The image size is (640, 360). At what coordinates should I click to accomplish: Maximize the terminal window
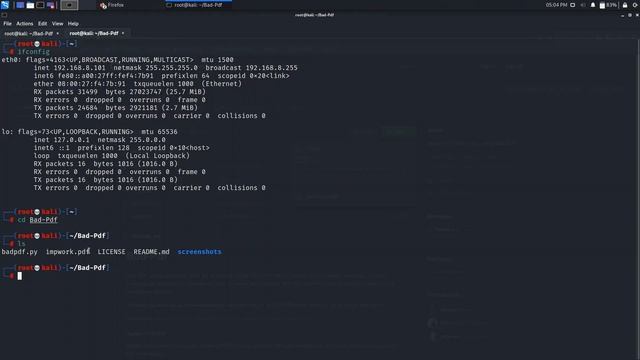pos(630,15)
